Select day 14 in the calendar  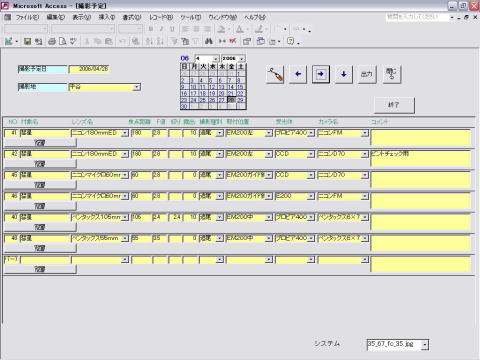tap(231, 87)
